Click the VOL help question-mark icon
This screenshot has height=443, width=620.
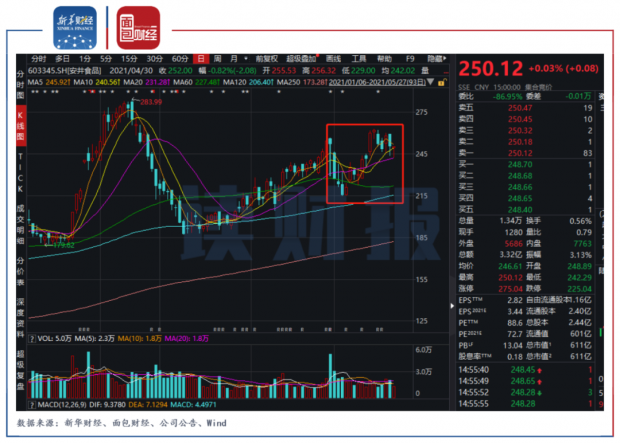point(32,339)
